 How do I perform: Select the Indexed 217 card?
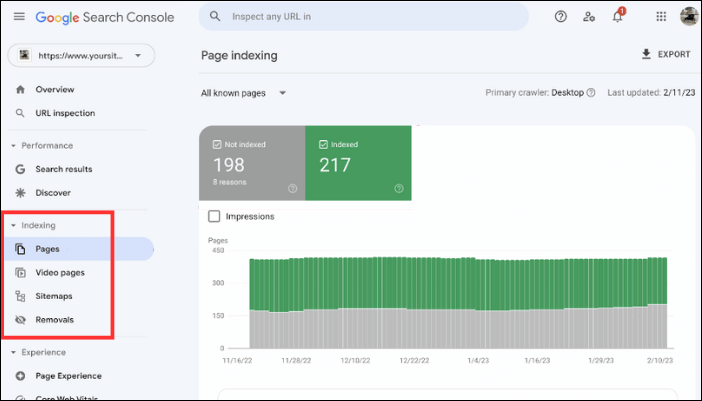pos(358,163)
